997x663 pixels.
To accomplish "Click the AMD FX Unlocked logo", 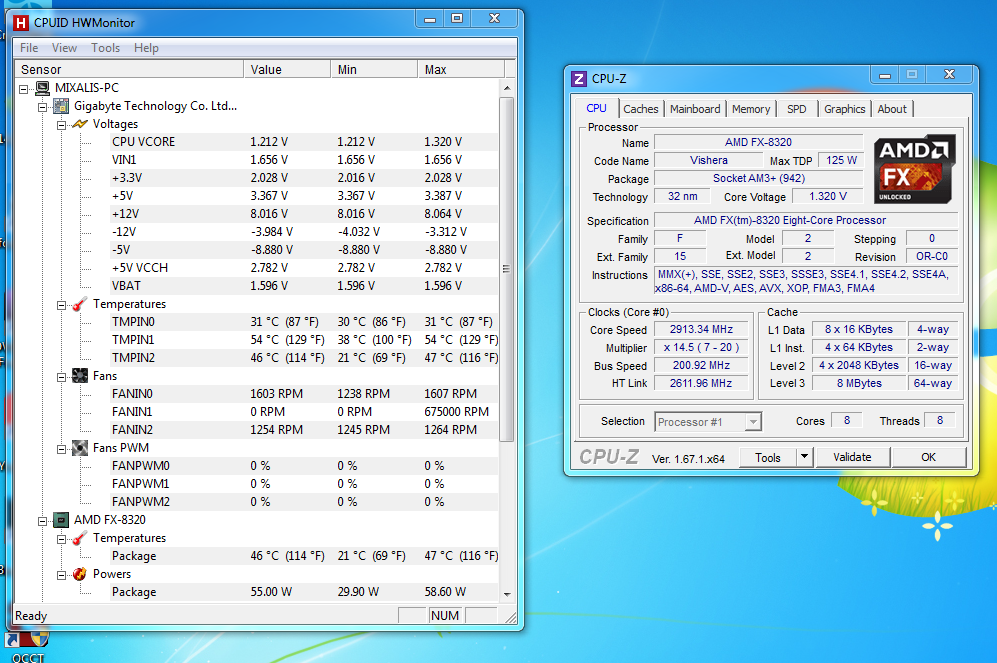I will (x=914, y=169).
